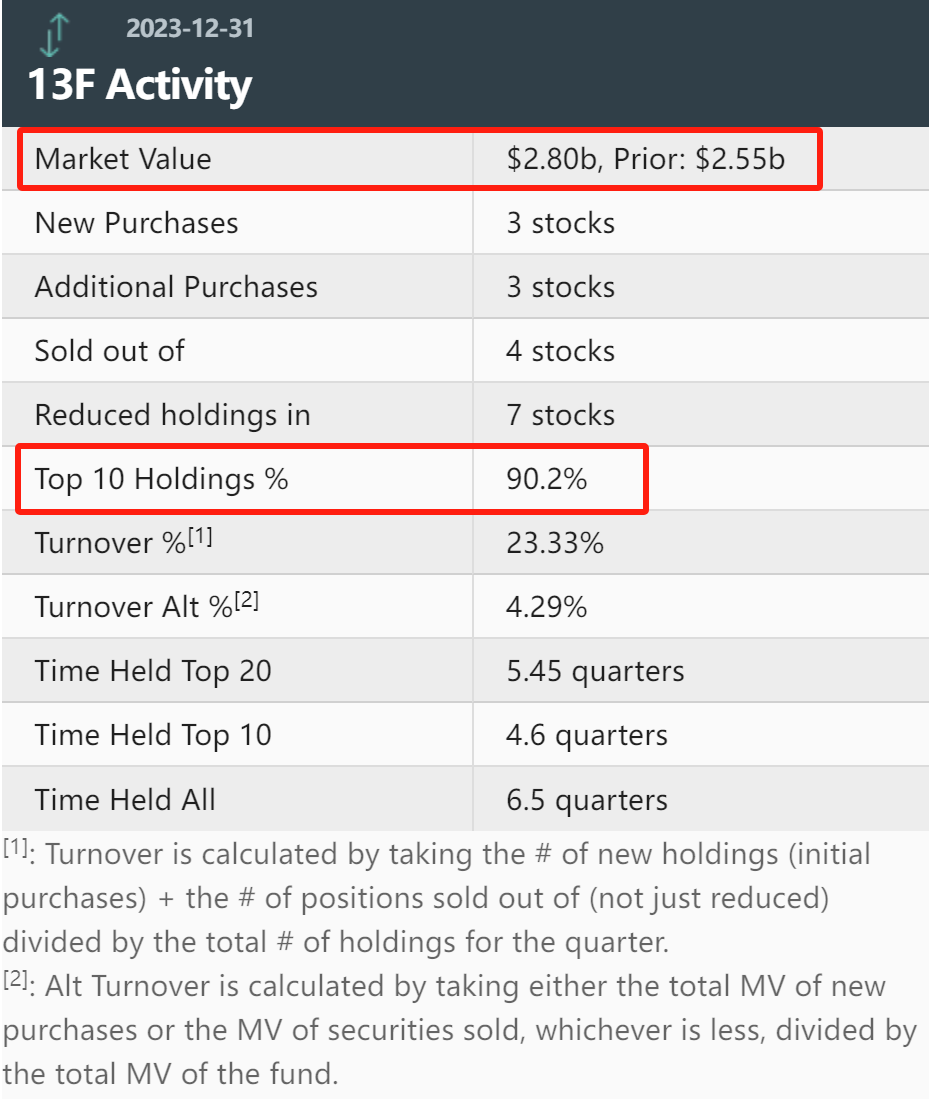
Task: Open footnote [1] beside Turnover %
Action: pos(200,536)
